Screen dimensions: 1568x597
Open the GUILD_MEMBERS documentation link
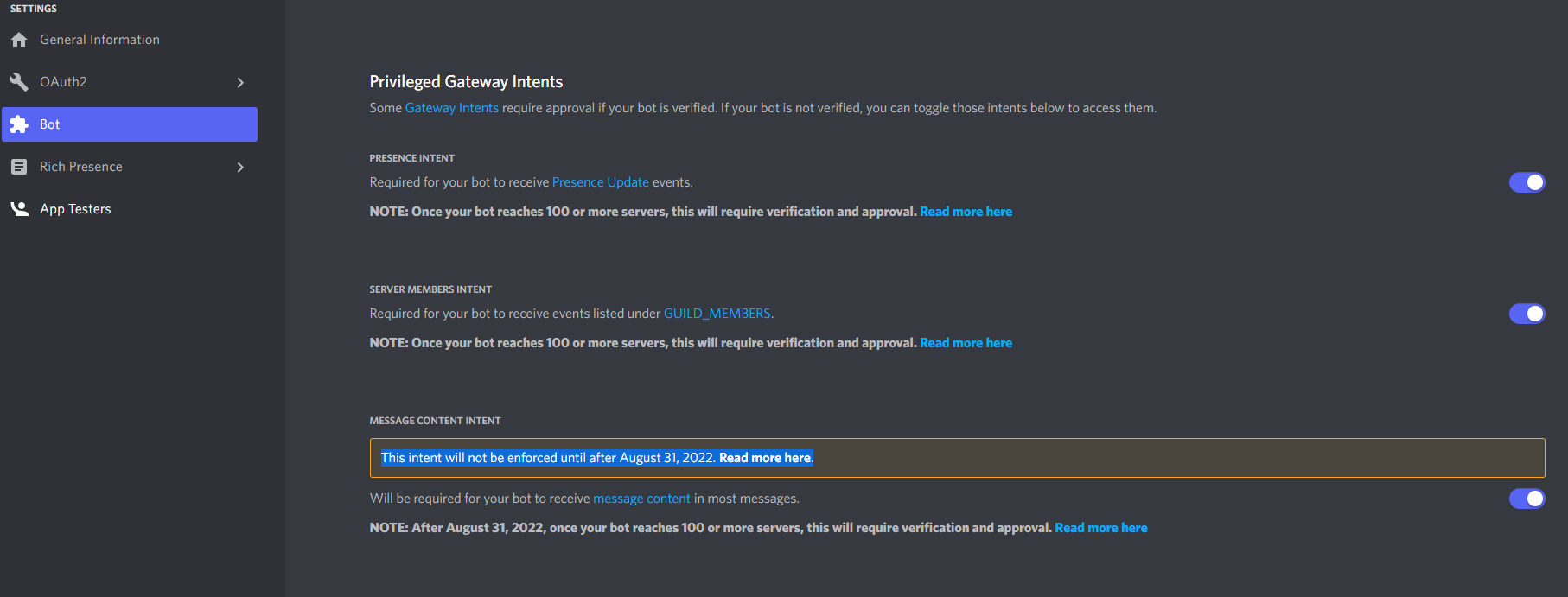[717, 314]
